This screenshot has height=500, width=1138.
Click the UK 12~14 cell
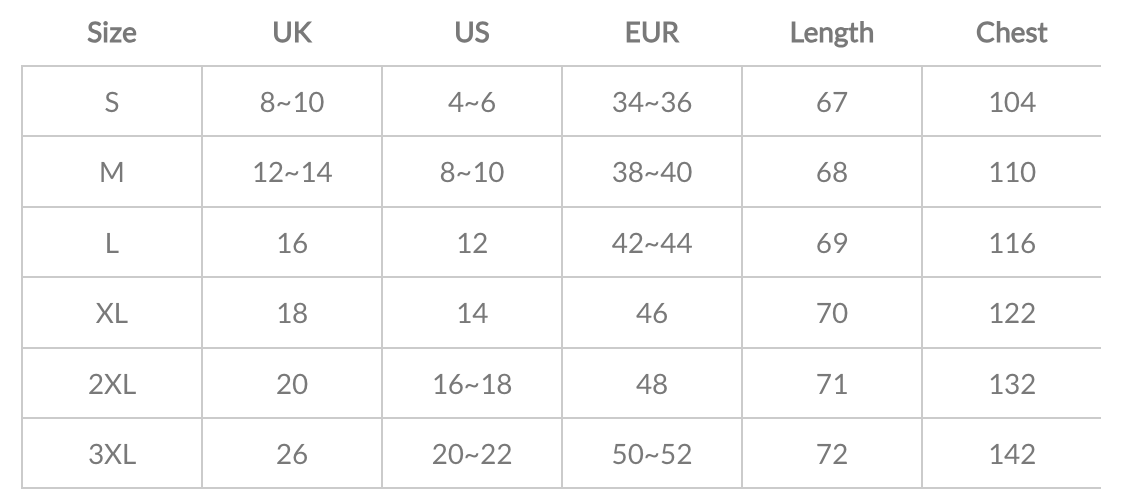point(292,173)
